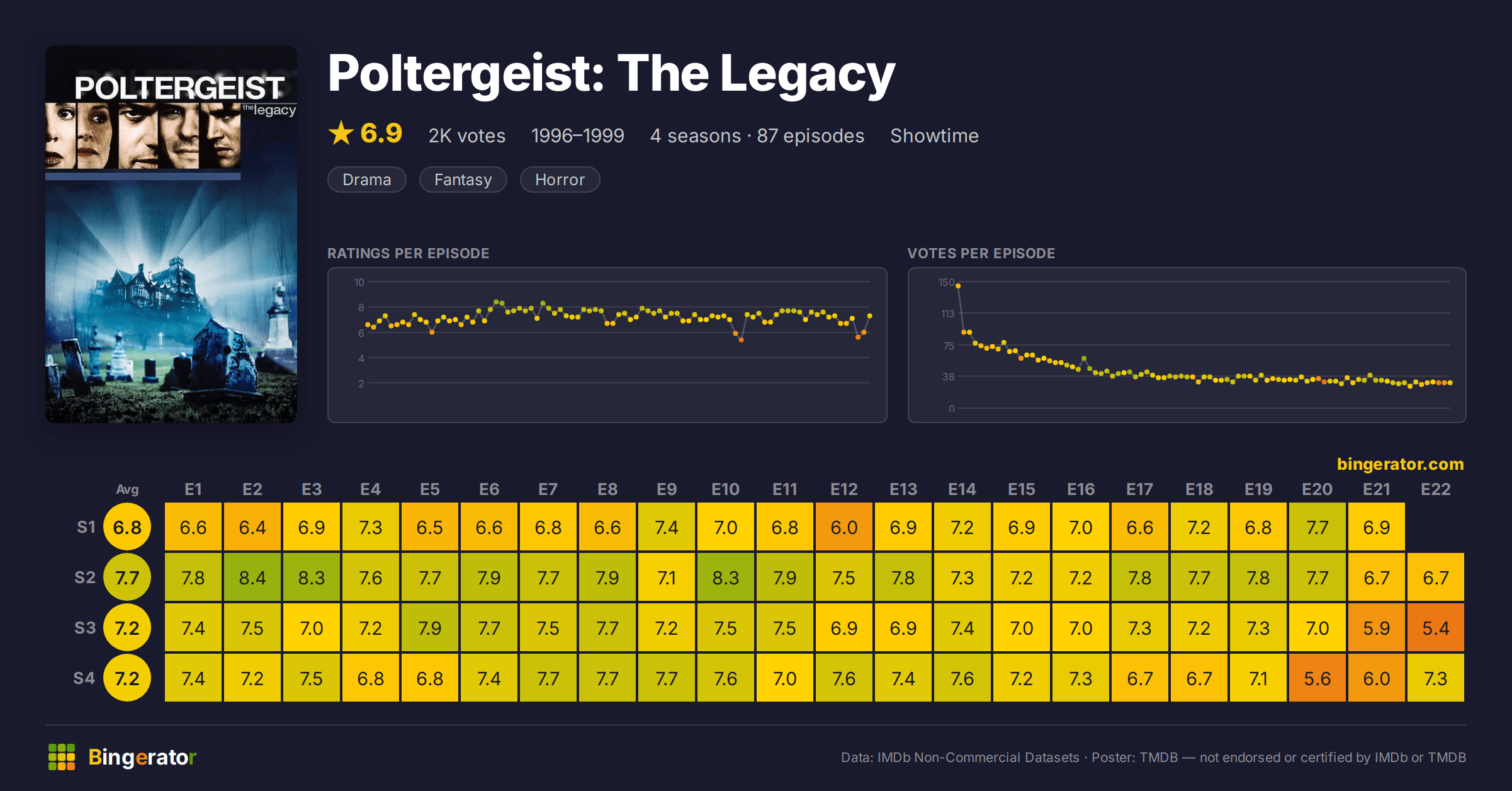Select the S1 E12 cell rated 6.0

tap(844, 527)
